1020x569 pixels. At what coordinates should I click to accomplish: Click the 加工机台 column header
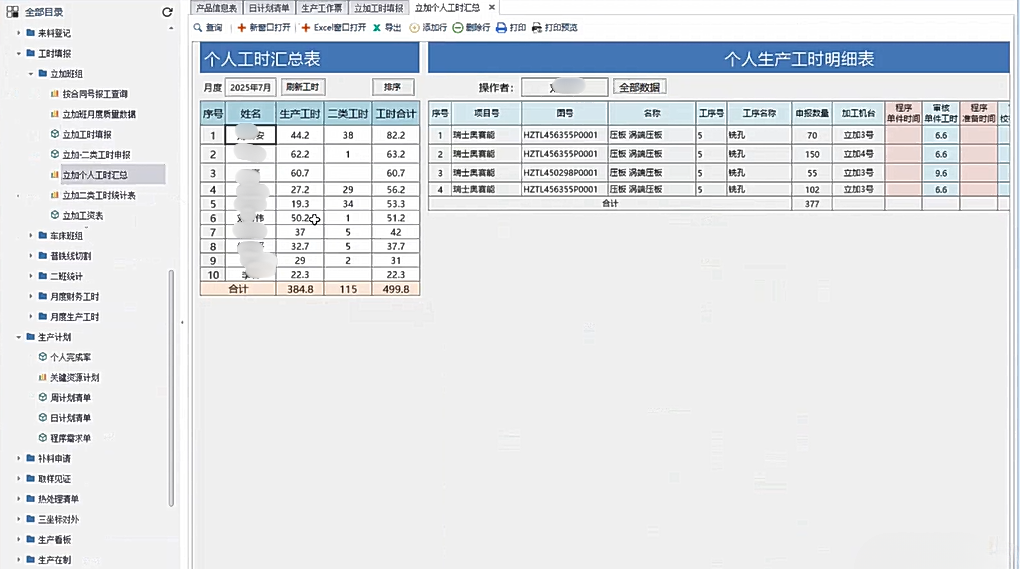(858, 113)
